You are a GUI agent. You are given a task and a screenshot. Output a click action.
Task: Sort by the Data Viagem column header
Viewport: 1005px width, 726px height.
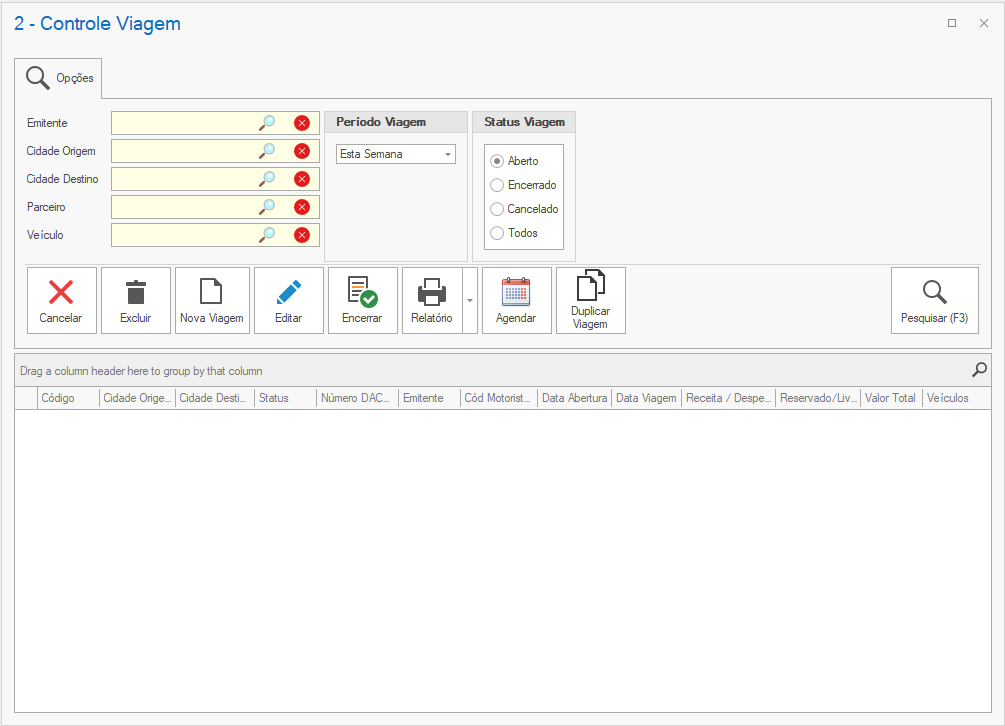646,398
